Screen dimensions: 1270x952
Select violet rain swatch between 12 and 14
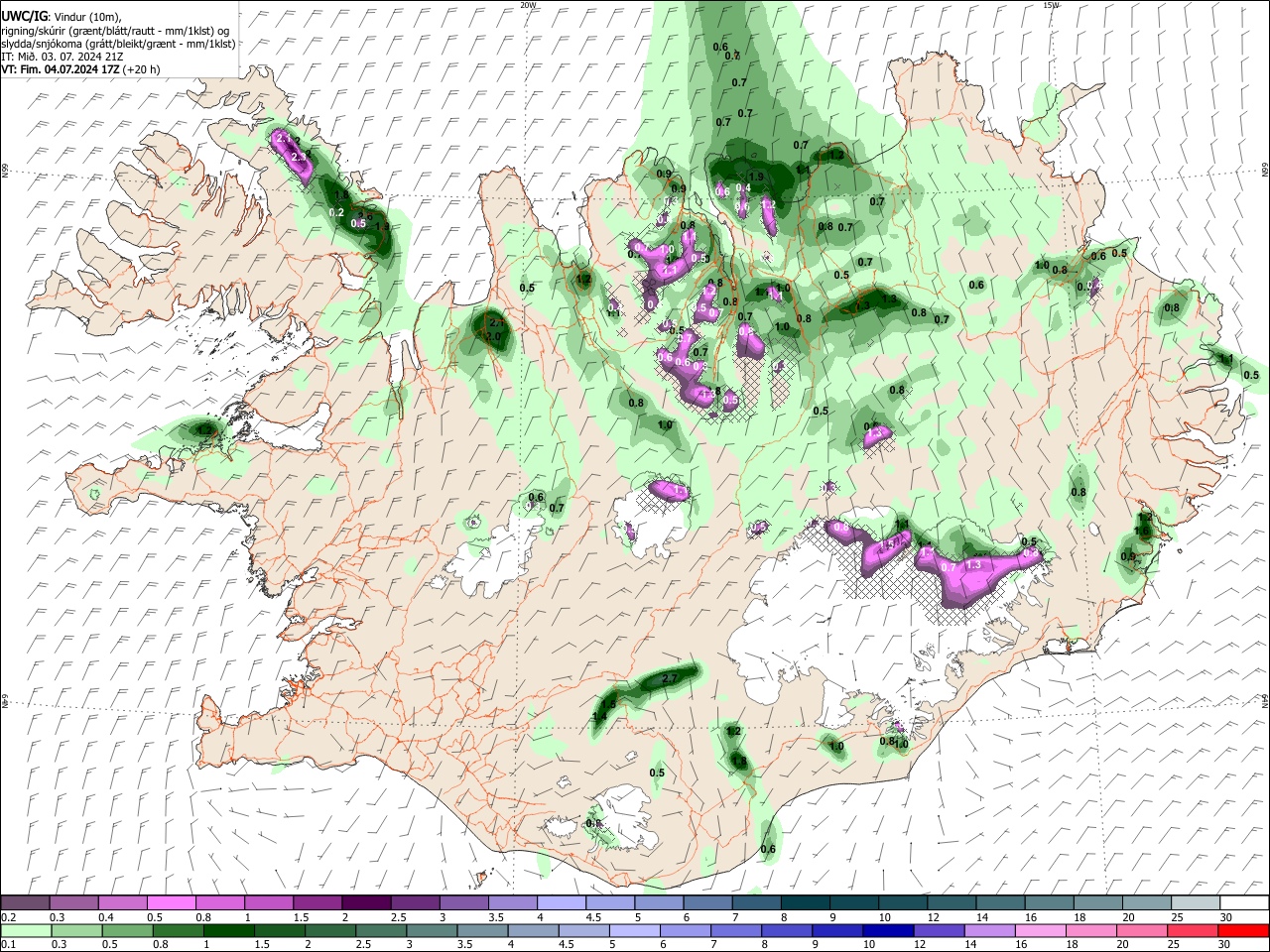[x=940, y=931]
